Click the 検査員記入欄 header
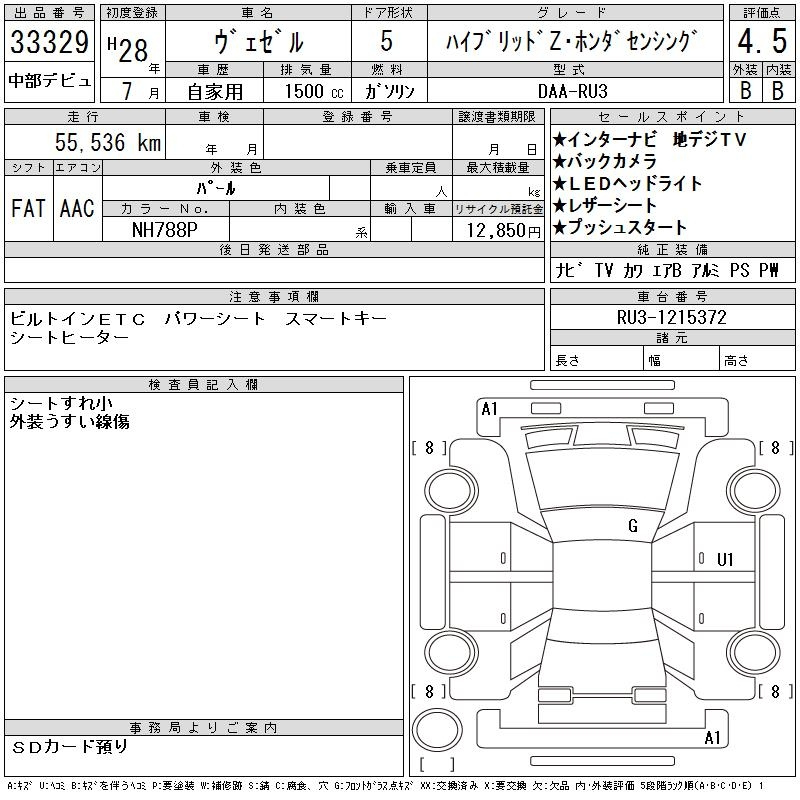This screenshot has height=800, width=800. (204, 384)
